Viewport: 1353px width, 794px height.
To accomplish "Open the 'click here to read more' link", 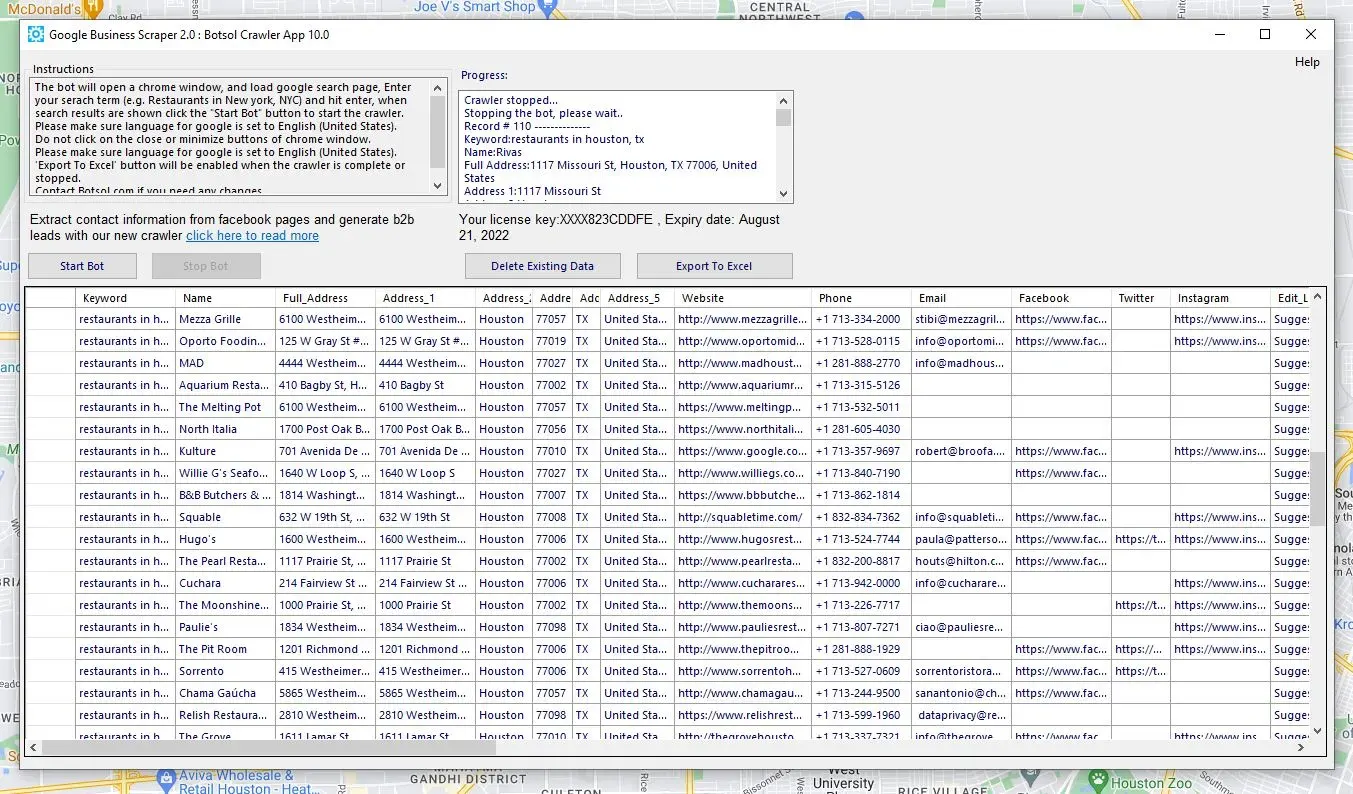I will coord(252,236).
